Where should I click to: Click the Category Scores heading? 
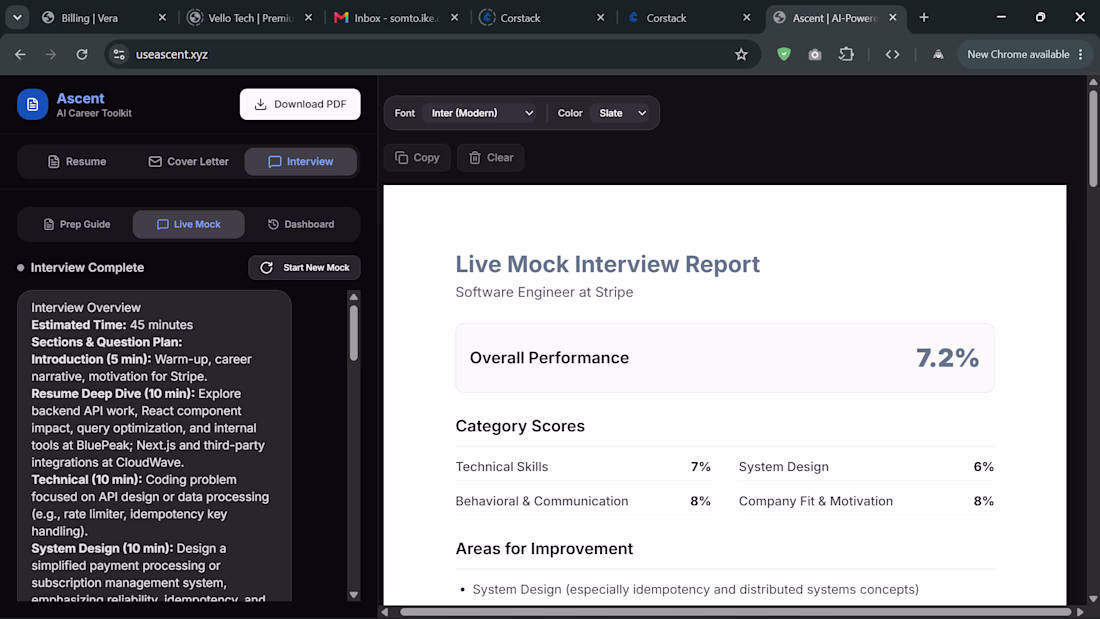(x=520, y=426)
